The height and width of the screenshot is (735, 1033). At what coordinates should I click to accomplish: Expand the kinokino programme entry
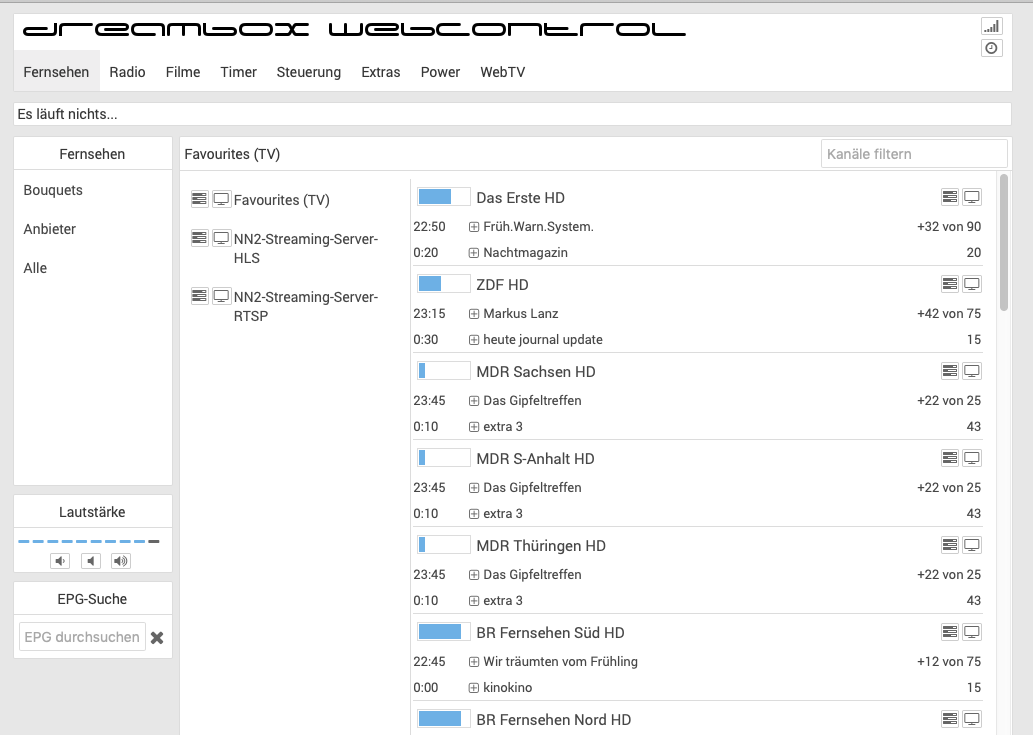pos(474,688)
